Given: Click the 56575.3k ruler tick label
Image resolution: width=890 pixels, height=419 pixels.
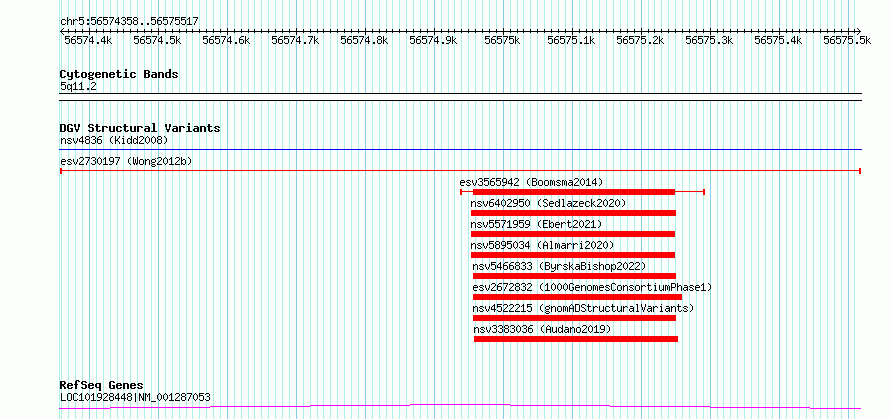Looking at the screenshot, I should 710,40.
